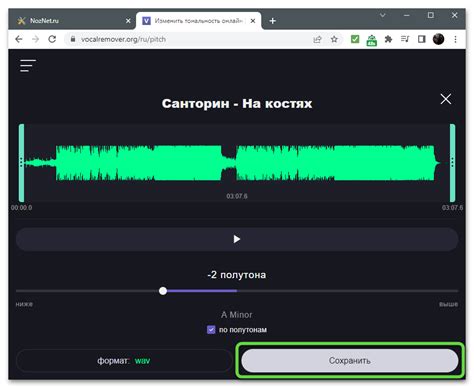Close the audio track with X icon
This screenshot has height=388, width=474.
click(x=446, y=99)
